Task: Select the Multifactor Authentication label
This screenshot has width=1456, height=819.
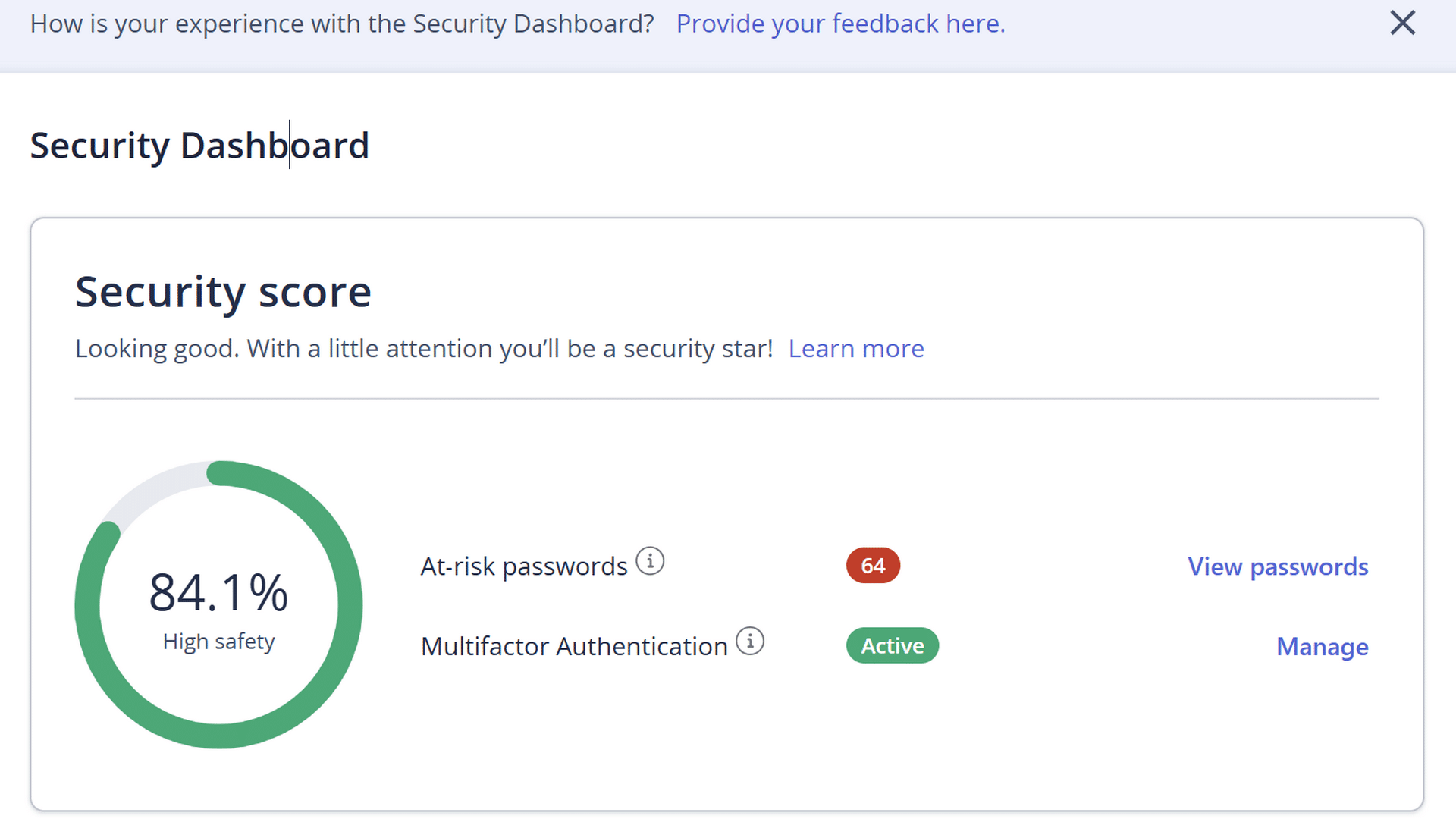Action: 574,646
